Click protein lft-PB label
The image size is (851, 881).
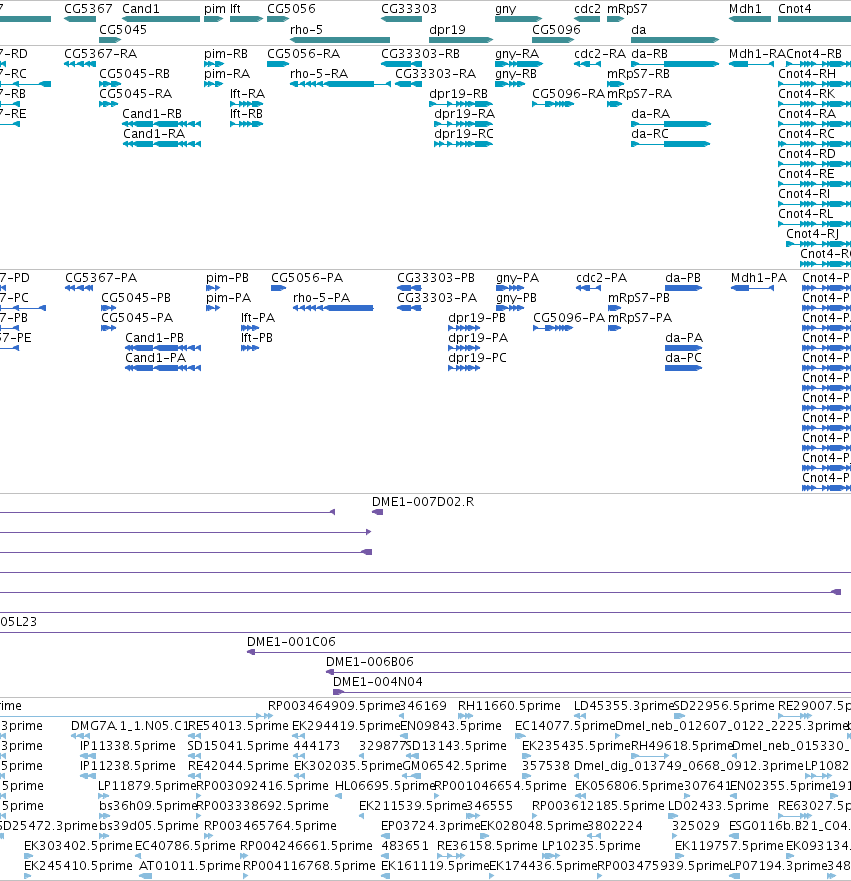257,338
